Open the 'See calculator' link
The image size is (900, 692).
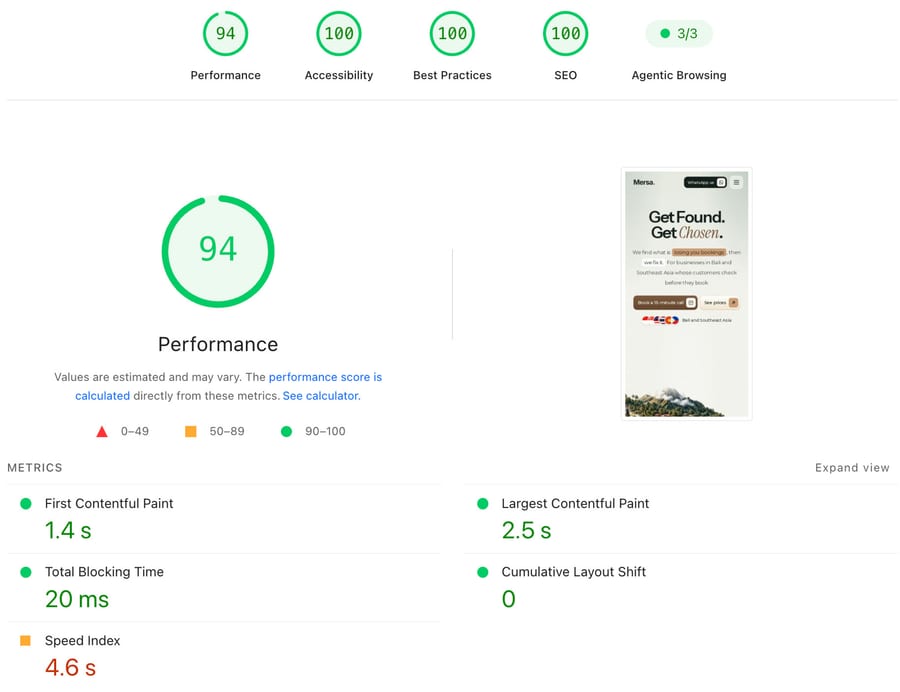321,396
